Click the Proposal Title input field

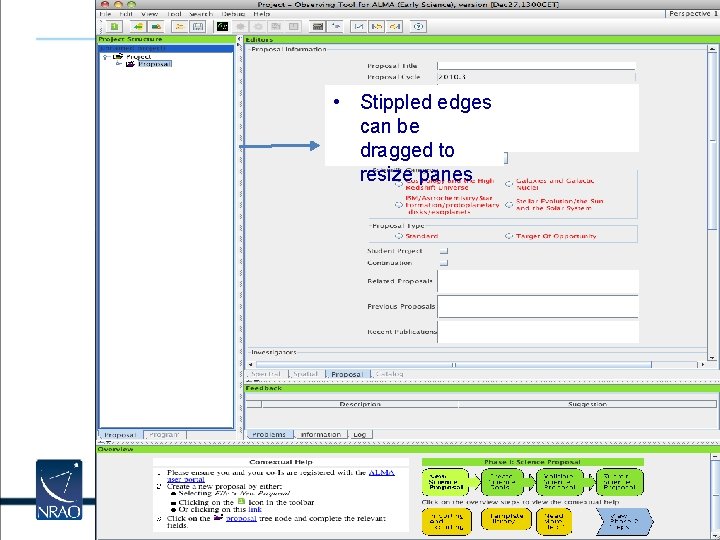[536, 66]
